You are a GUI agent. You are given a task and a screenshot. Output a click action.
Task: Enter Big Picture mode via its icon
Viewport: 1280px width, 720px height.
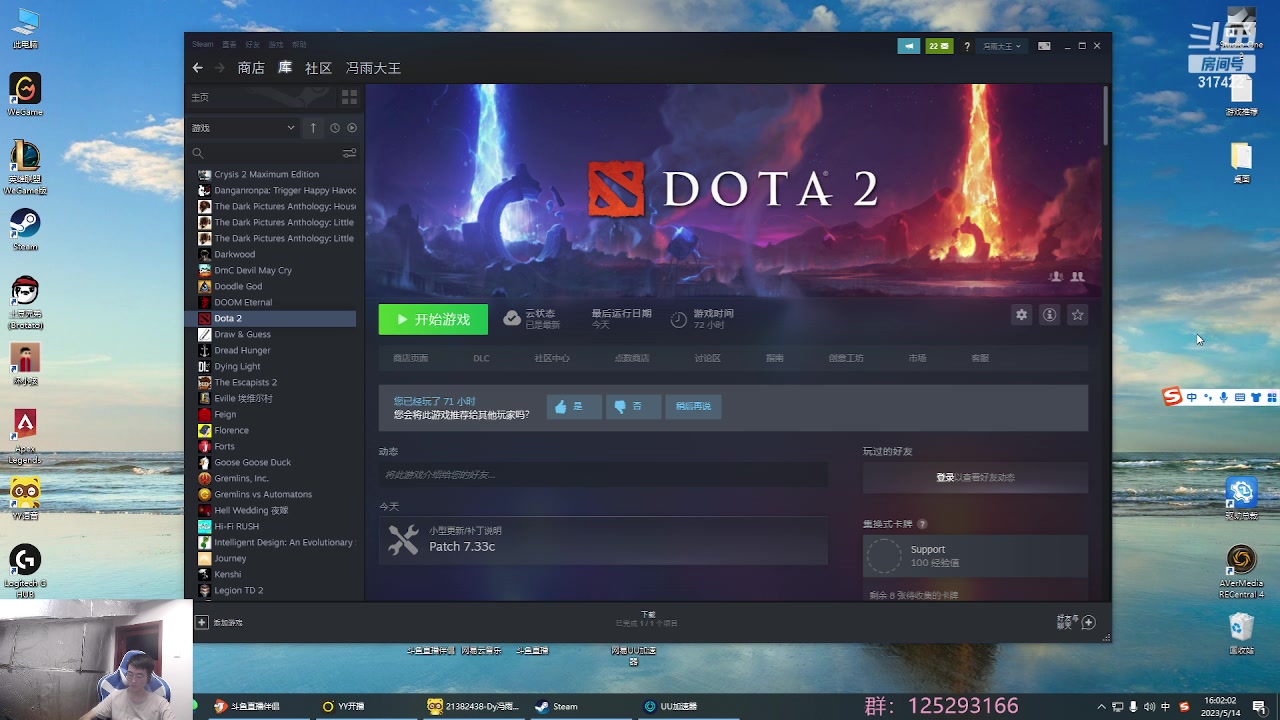(x=1044, y=46)
